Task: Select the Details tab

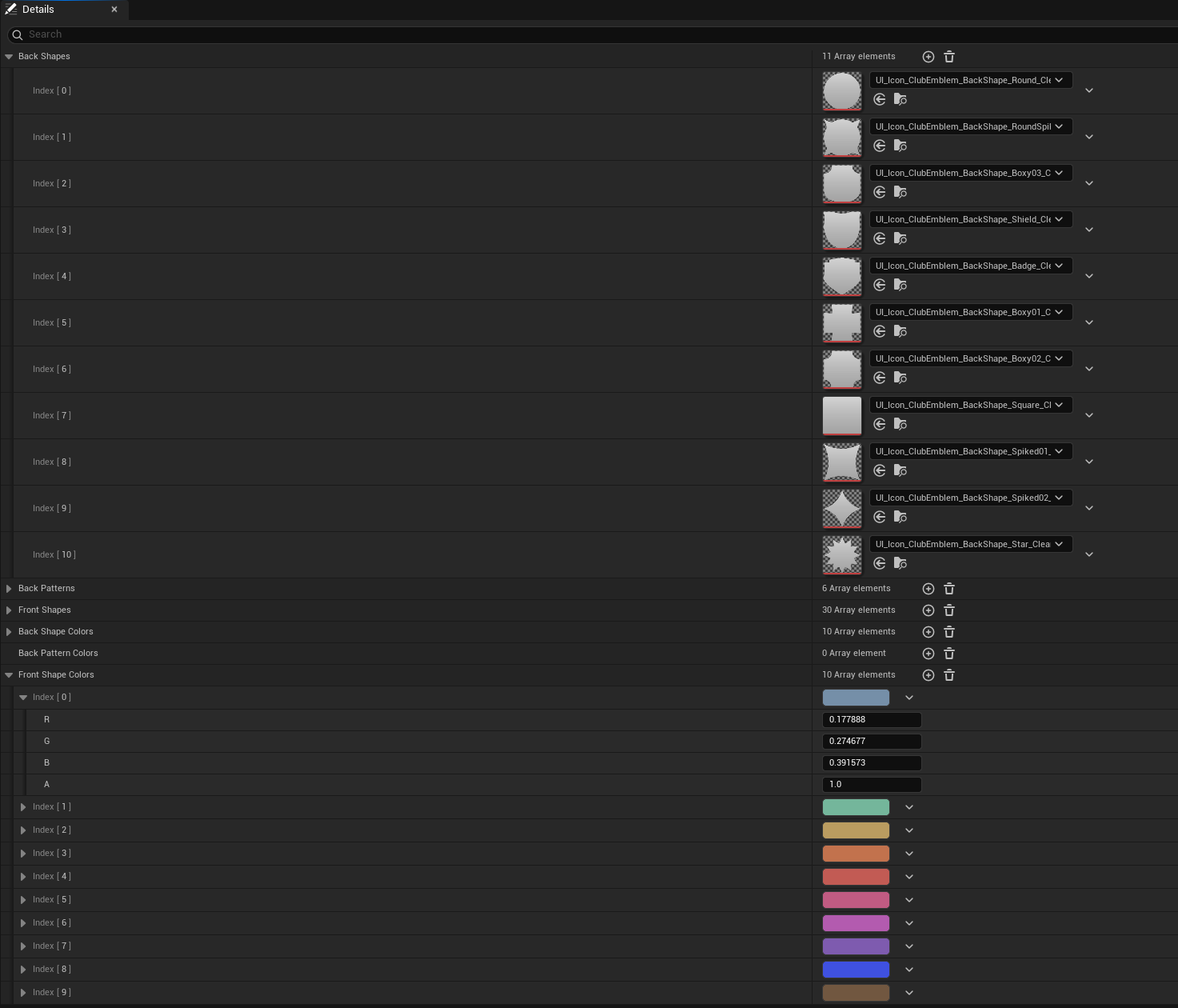Action: point(38,10)
